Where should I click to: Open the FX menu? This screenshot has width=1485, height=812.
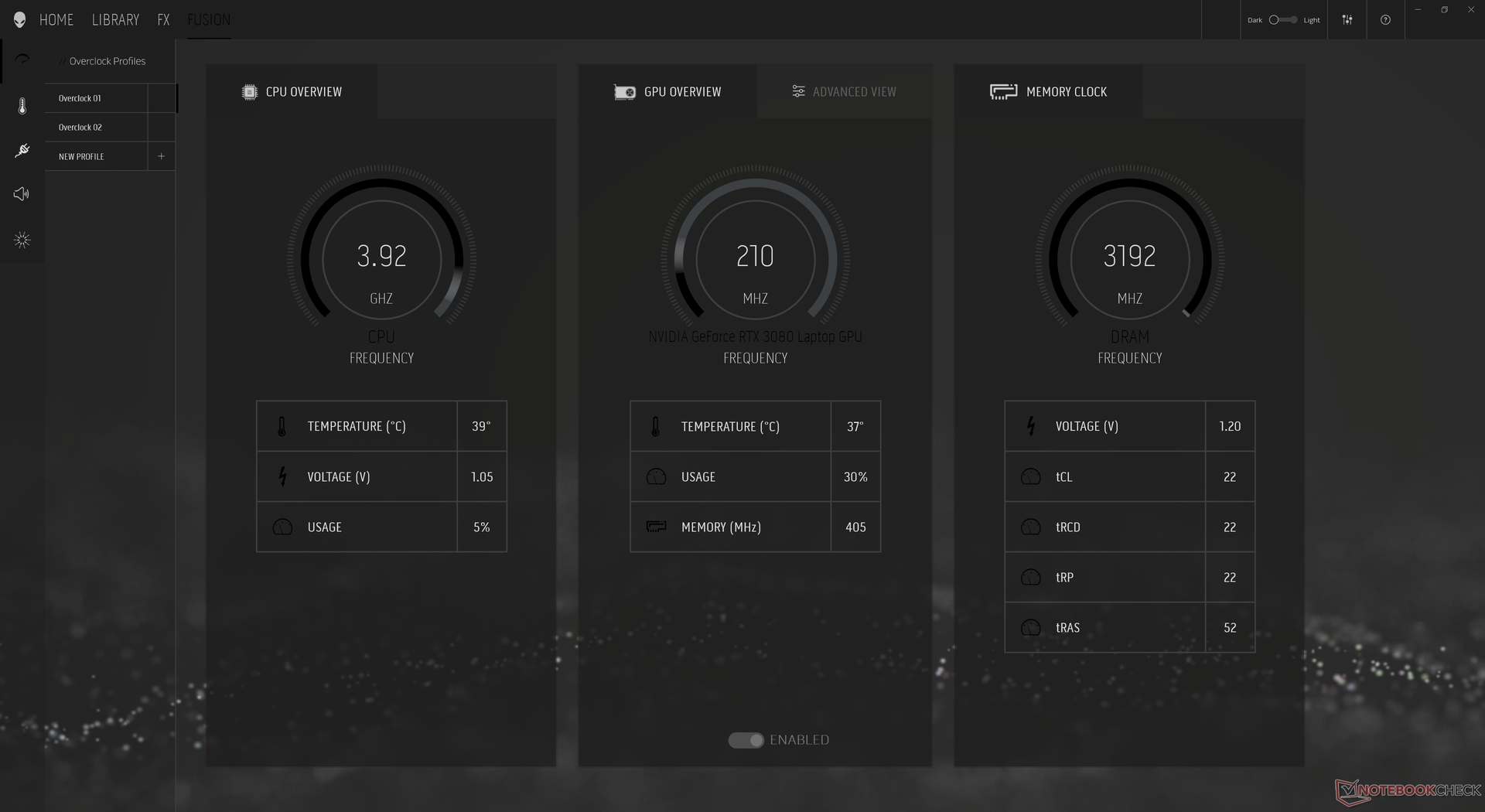coord(163,20)
